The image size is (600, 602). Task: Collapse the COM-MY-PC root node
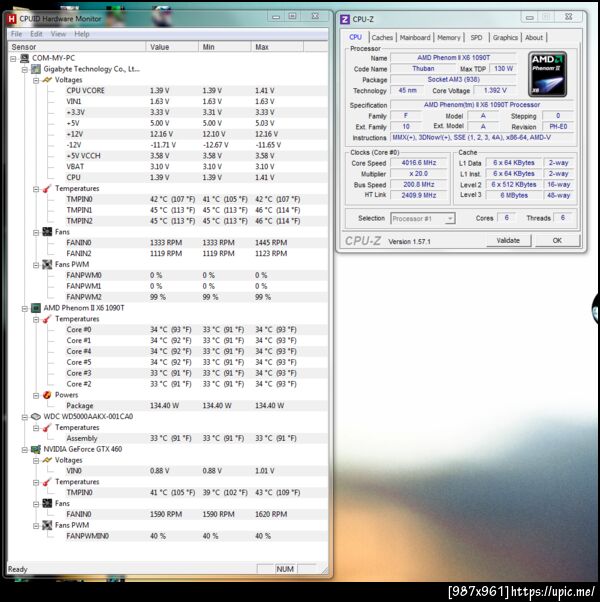[x=13, y=59]
